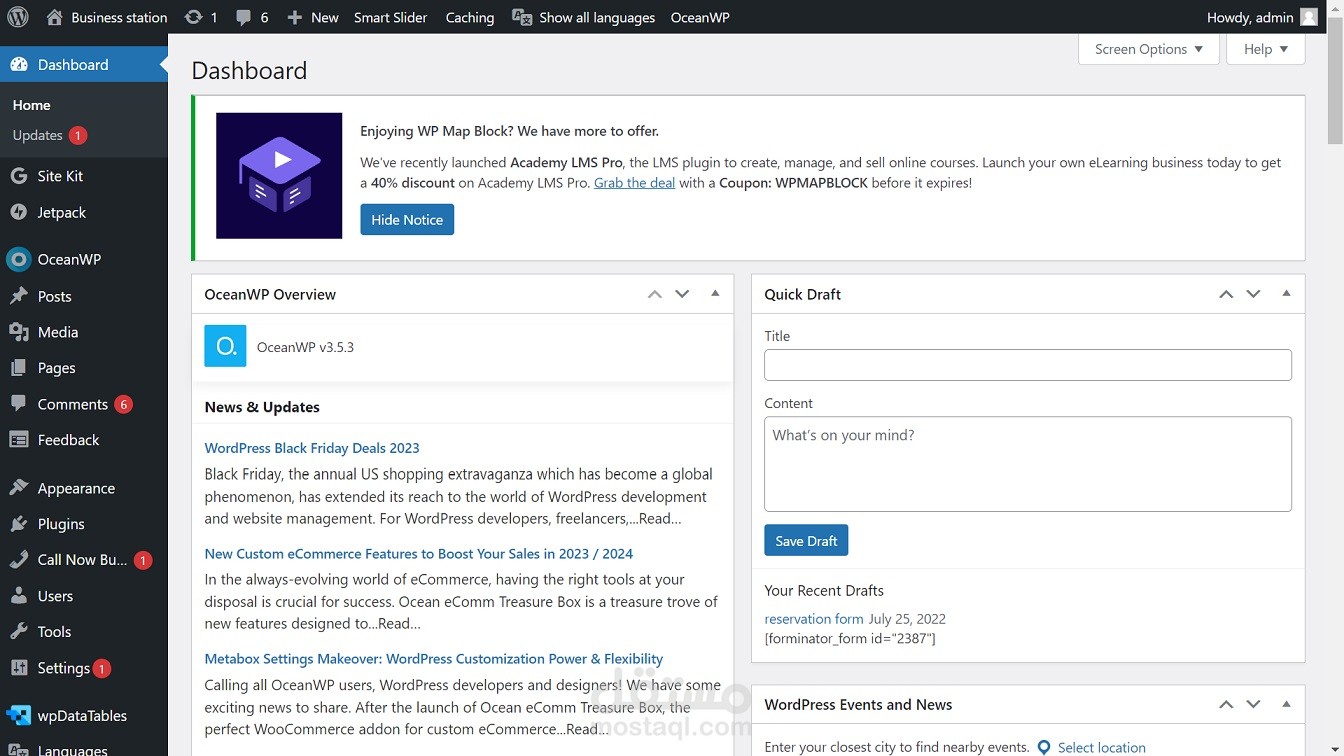Click the updates refresh icon in admin bar
Viewport: 1344px width, 756px height.
[194, 17]
